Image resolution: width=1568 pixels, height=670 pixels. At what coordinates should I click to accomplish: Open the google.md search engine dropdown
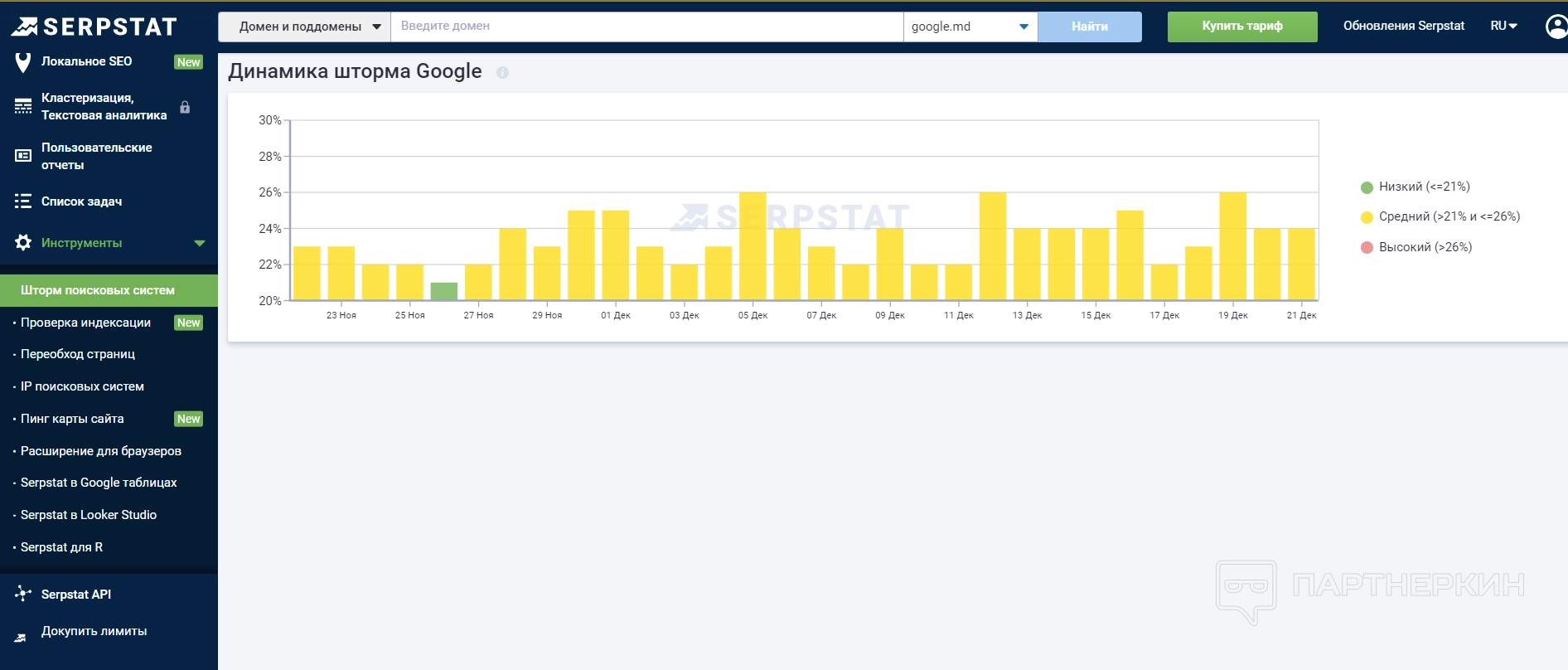[970, 27]
